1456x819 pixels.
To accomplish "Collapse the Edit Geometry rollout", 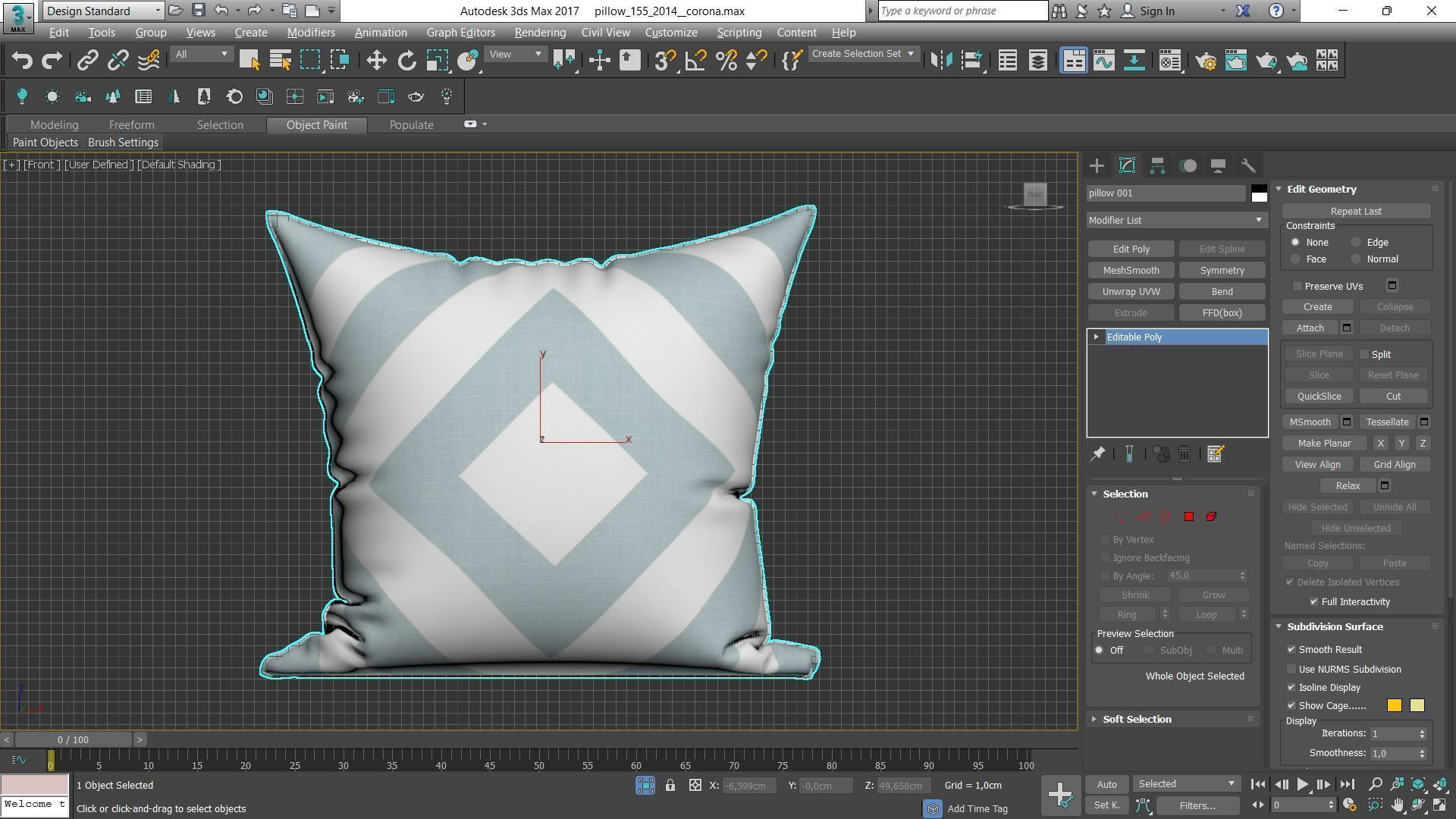I will [1279, 189].
